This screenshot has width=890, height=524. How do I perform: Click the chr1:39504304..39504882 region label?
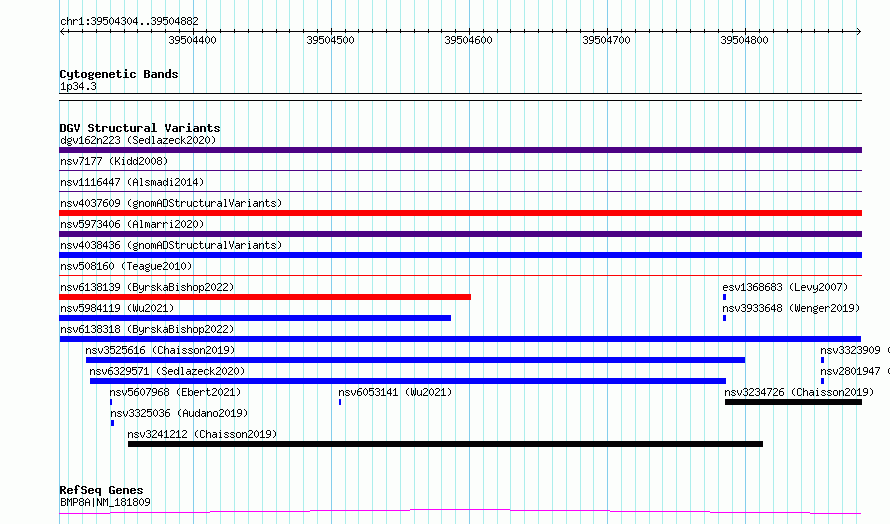click(129, 21)
